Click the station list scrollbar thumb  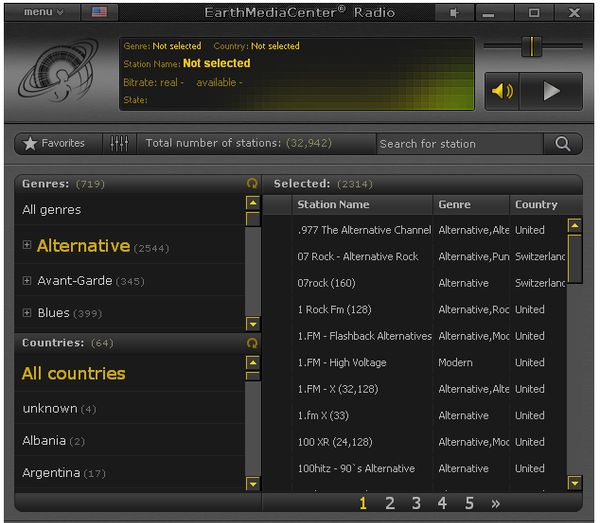[x=575, y=259]
